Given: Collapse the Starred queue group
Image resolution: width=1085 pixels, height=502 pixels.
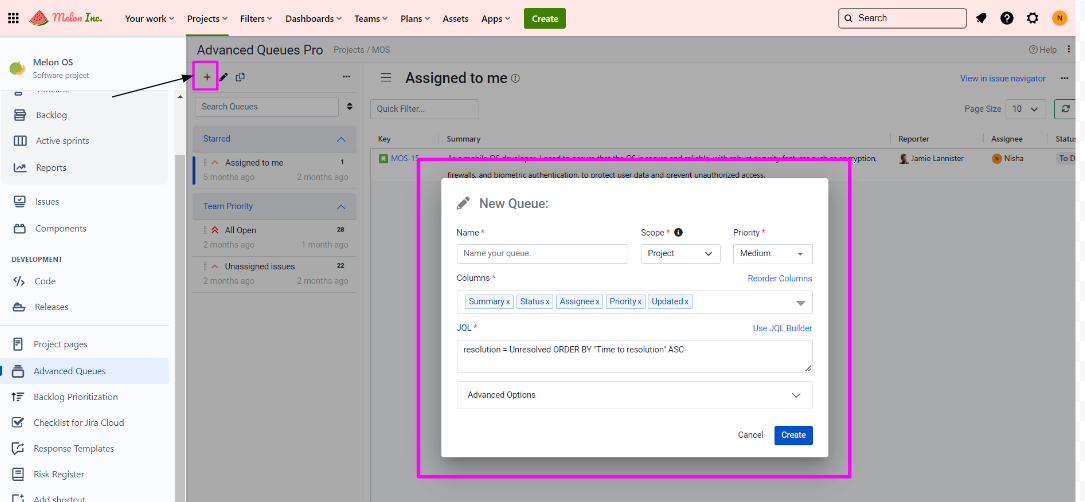Looking at the screenshot, I should pyautogui.click(x=341, y=139).
